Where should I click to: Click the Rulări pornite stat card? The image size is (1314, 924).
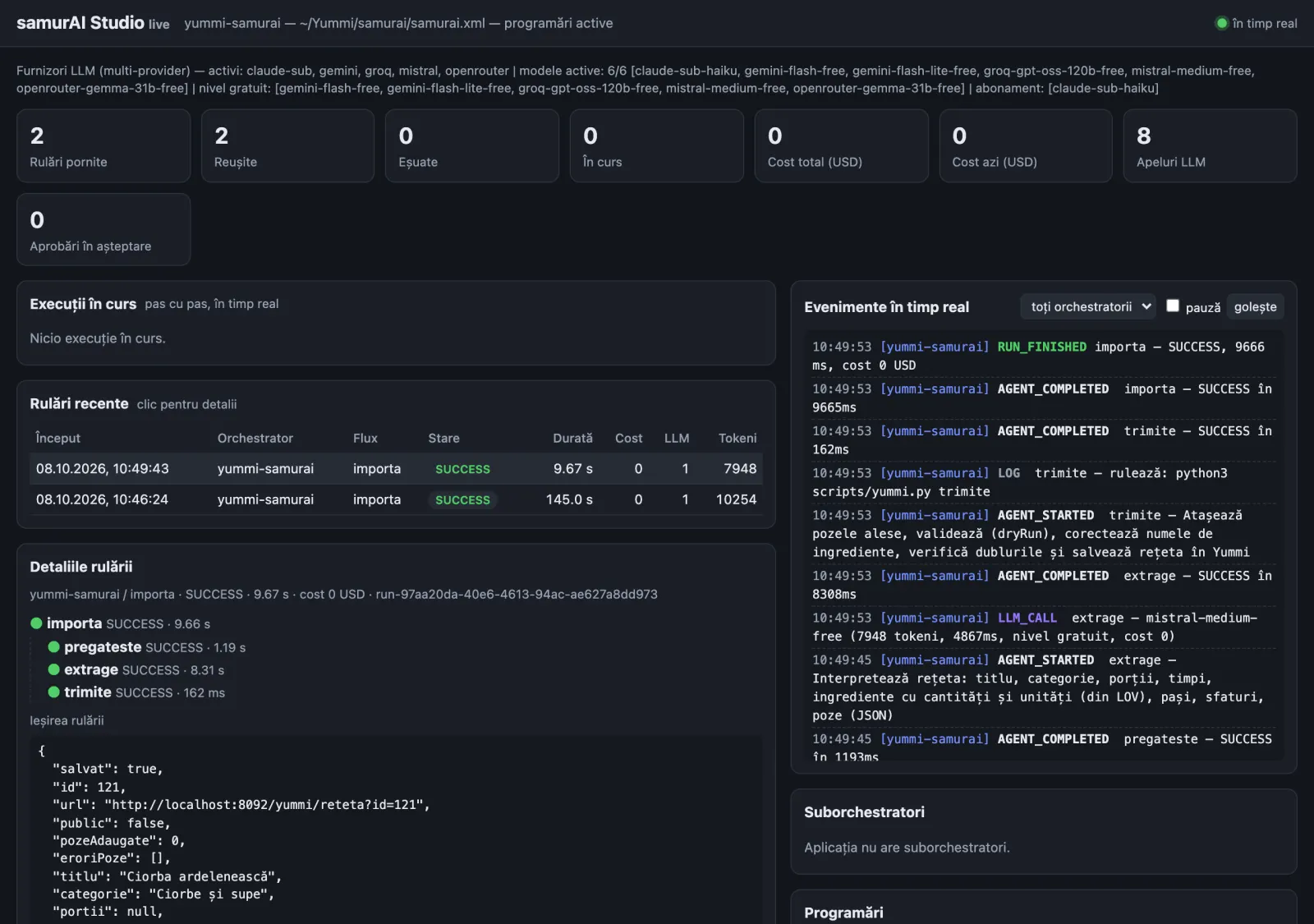[103, 146]
